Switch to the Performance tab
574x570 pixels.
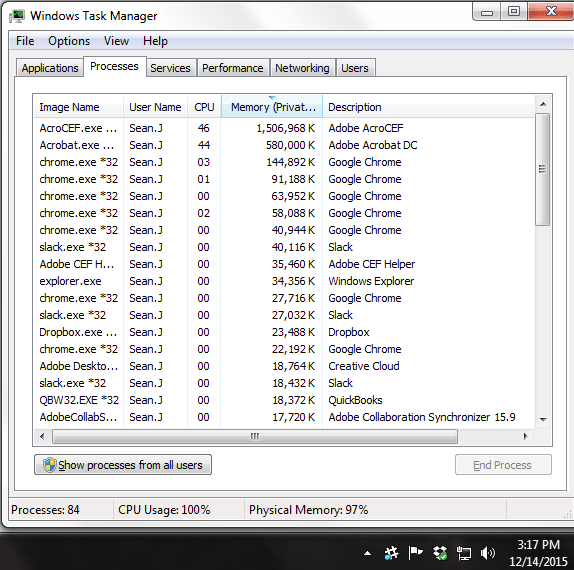coord(233,68)
